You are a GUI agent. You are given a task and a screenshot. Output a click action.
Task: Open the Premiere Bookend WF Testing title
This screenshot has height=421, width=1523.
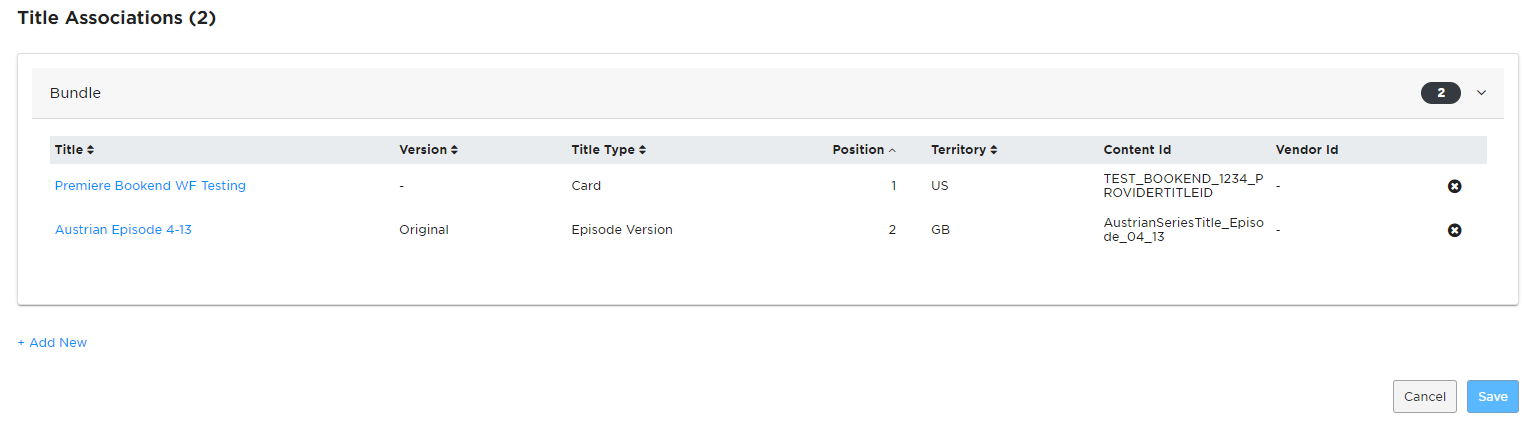pos(150,186)
